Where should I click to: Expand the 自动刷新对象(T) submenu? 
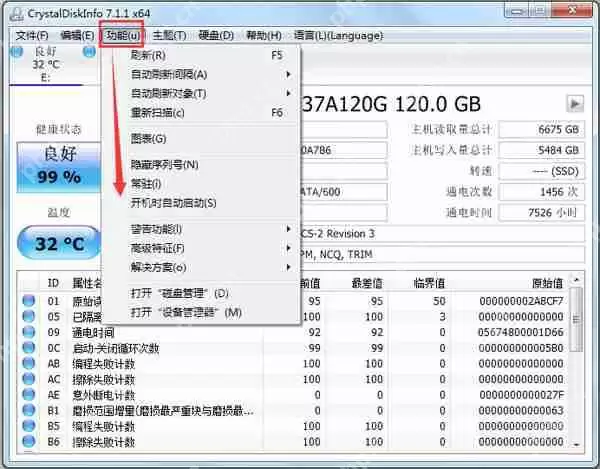tap(201, 93)
